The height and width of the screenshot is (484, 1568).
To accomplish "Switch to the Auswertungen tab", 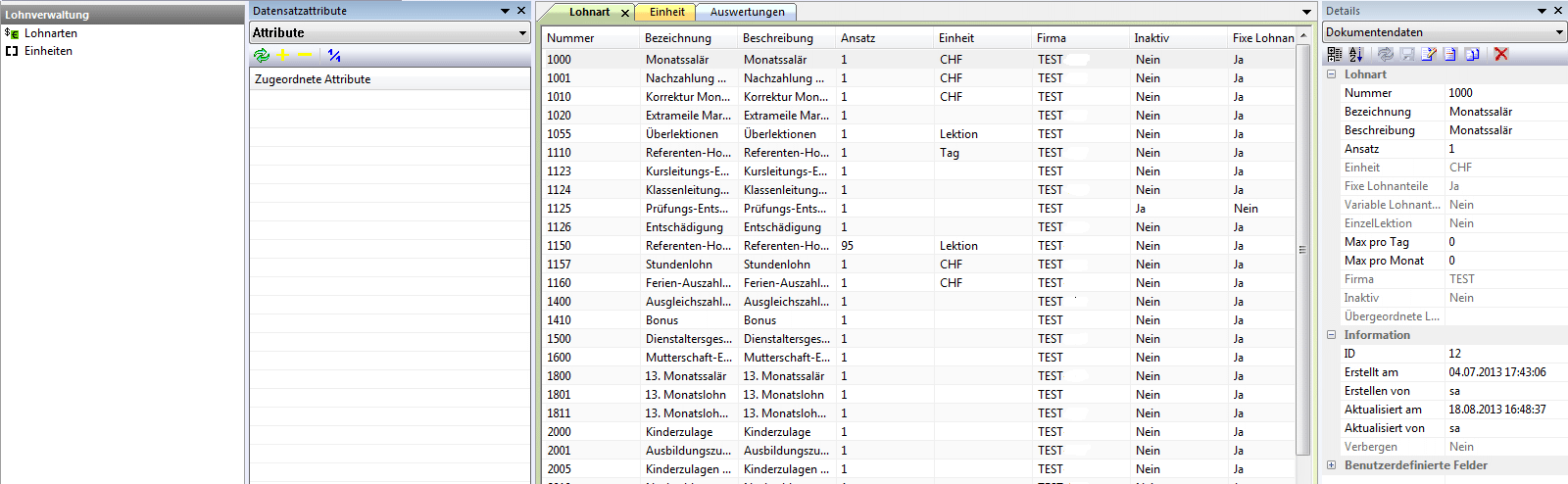I will coord(747,12).
